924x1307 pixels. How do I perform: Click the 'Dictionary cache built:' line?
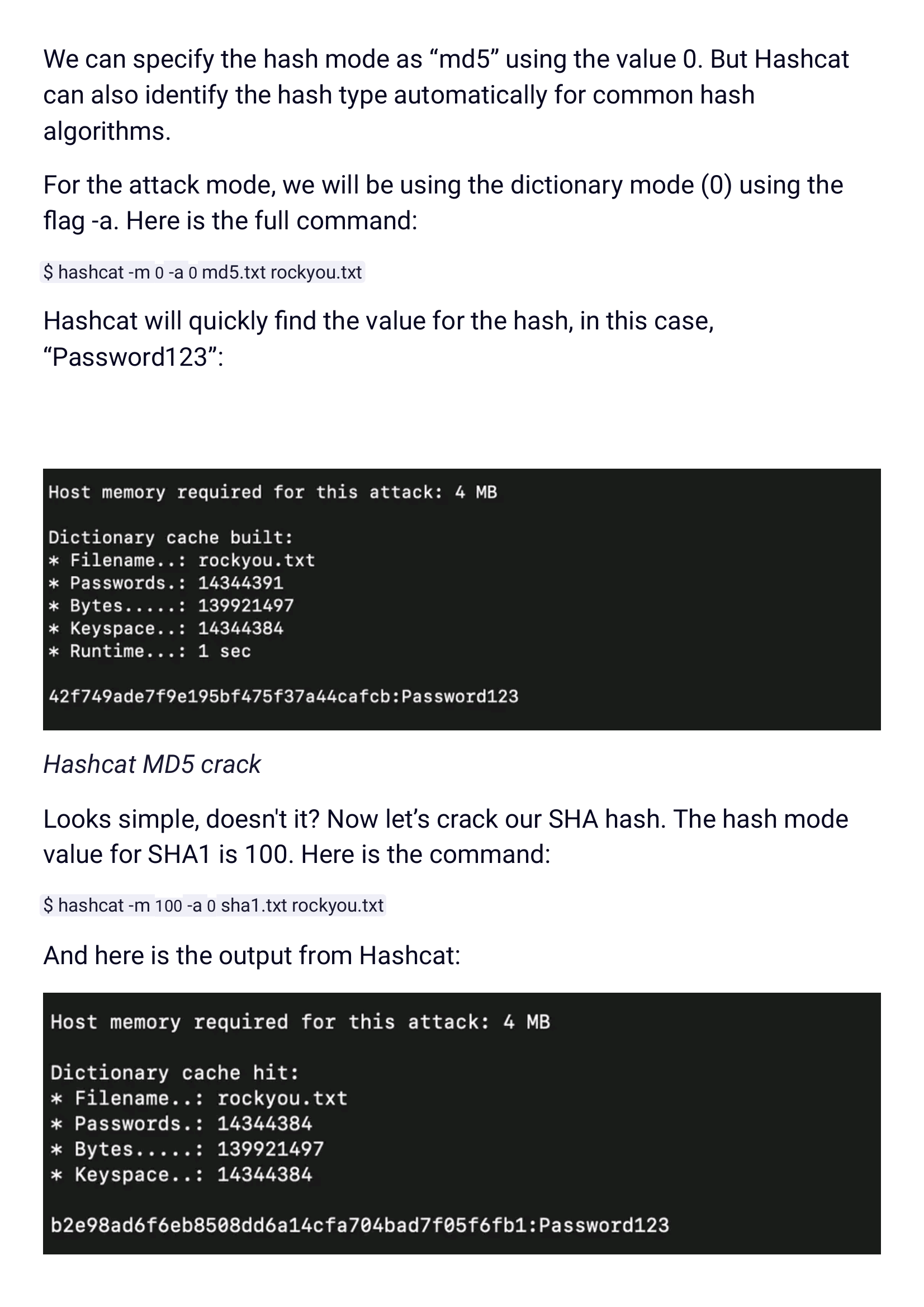point(170,537)
